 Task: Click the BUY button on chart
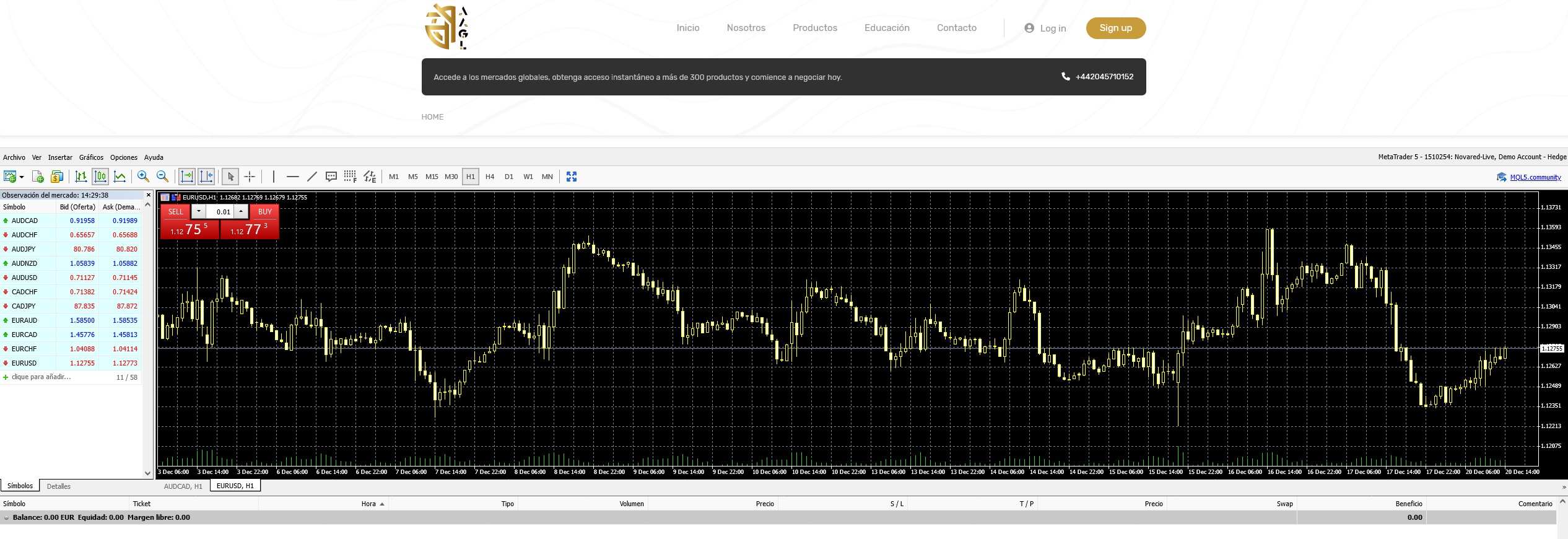point(265,212)
